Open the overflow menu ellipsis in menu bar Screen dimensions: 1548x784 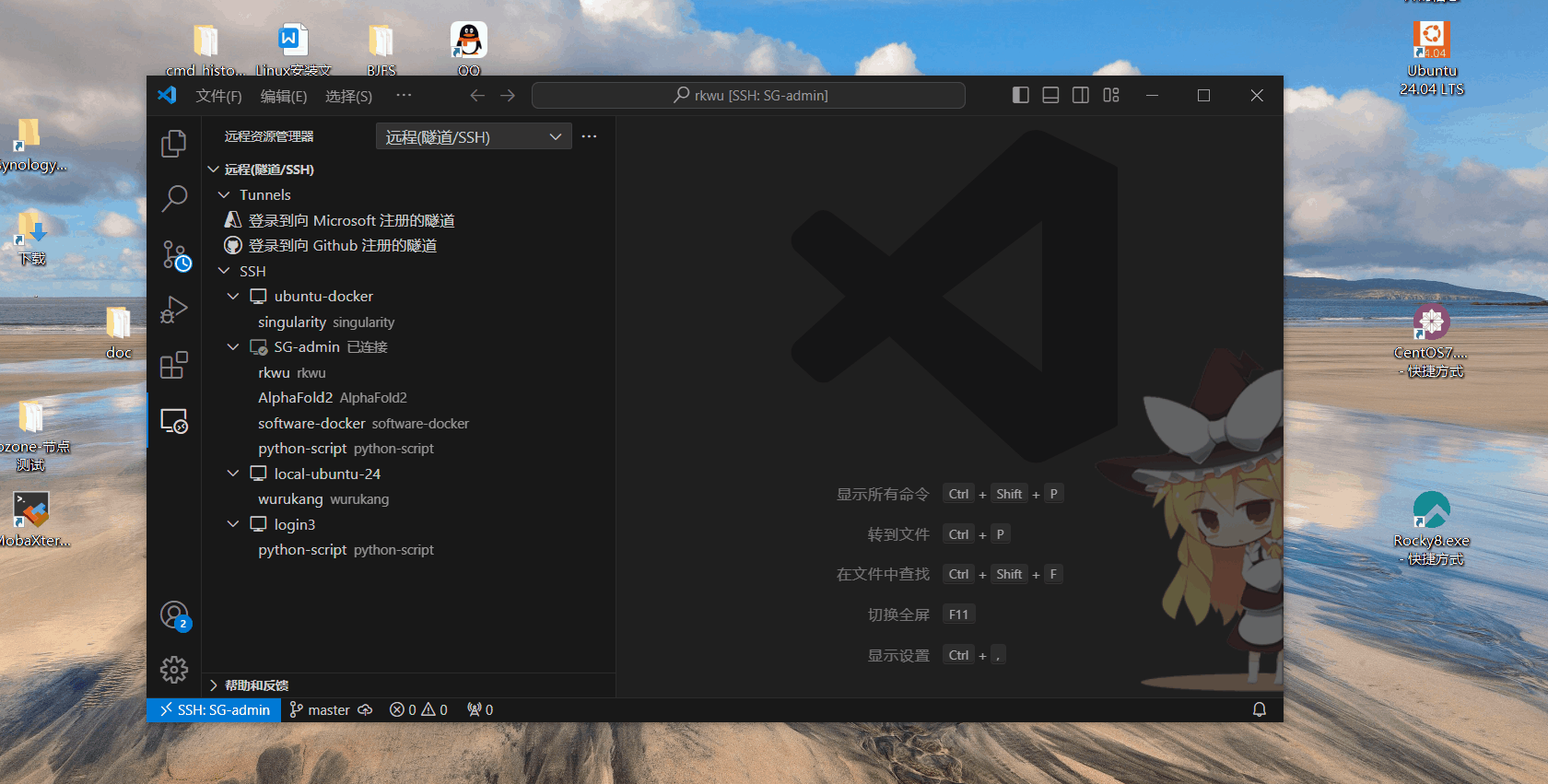click(x=404, y=95)
